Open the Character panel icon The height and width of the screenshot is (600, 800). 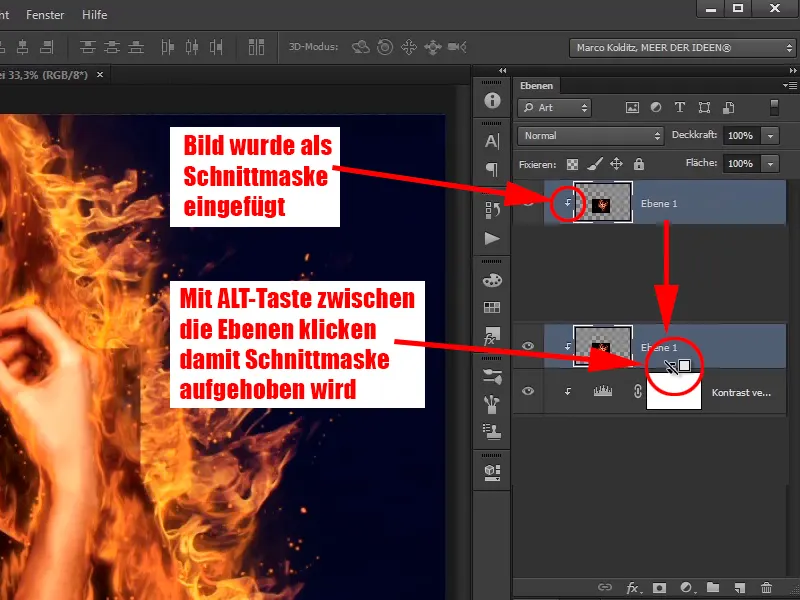pos(492,141)
